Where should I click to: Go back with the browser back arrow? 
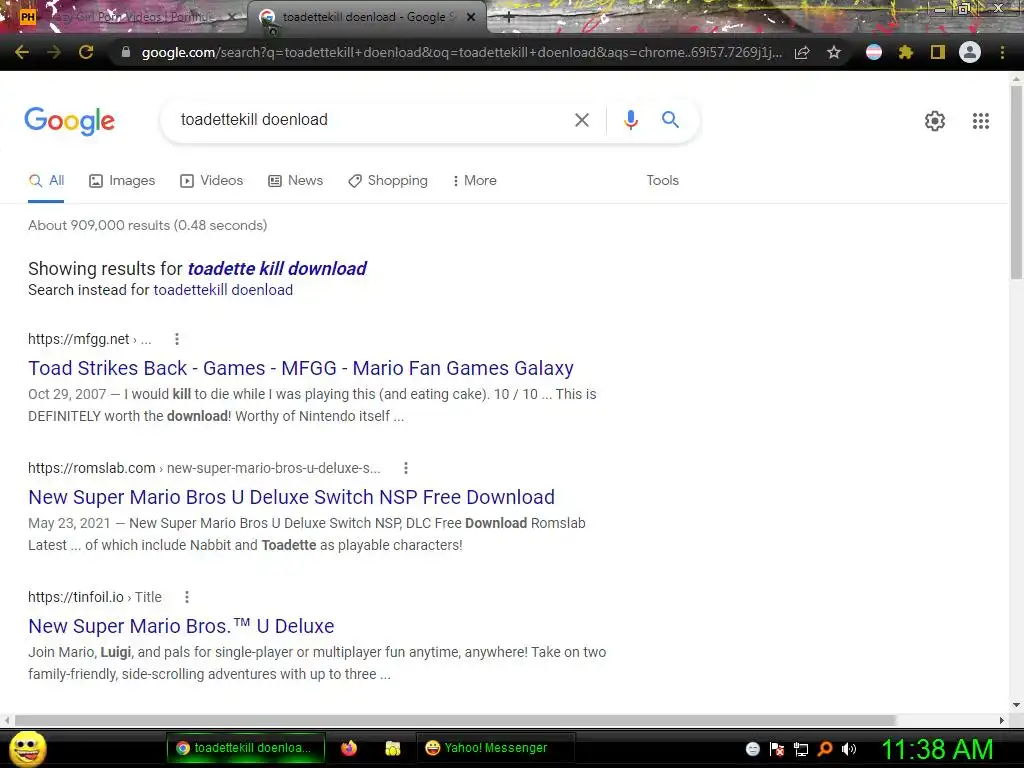22,52
